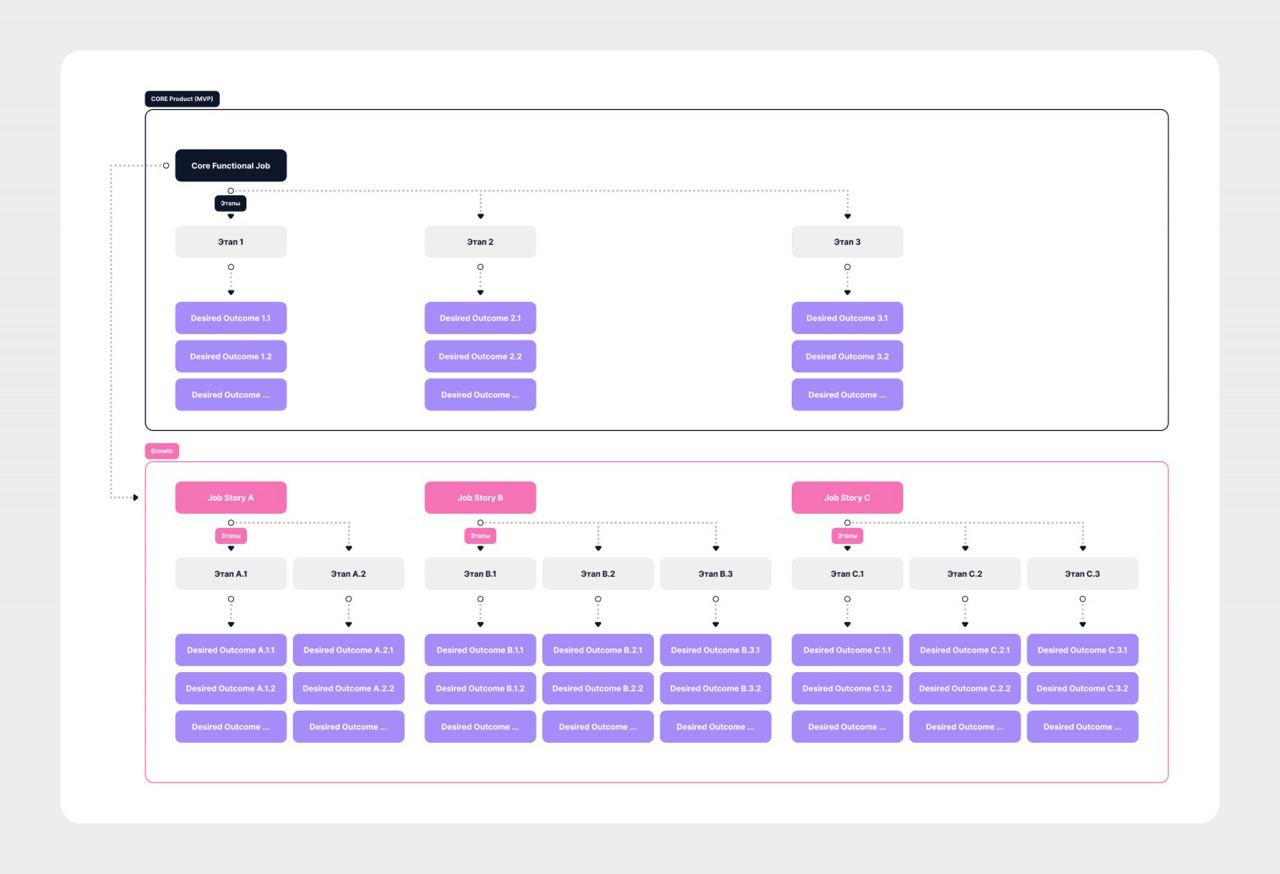Click the Desired Outcome B.2.1 card
The image size is (1280, 874).
pyautogui.click(x=597, y=650)
